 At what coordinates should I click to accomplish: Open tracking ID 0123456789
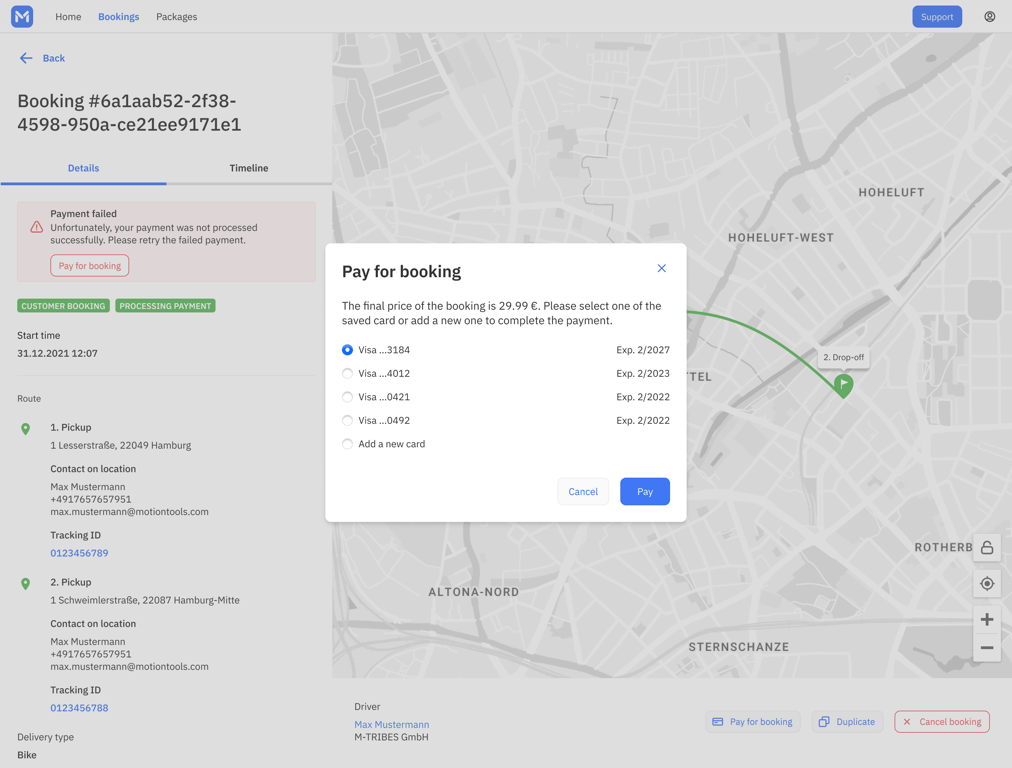79,553
